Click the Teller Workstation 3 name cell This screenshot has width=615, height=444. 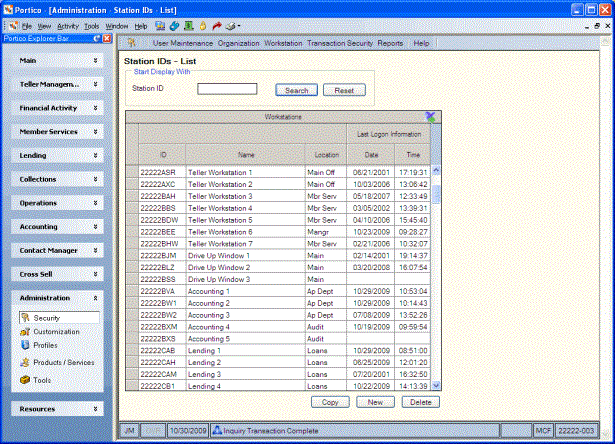245,196
